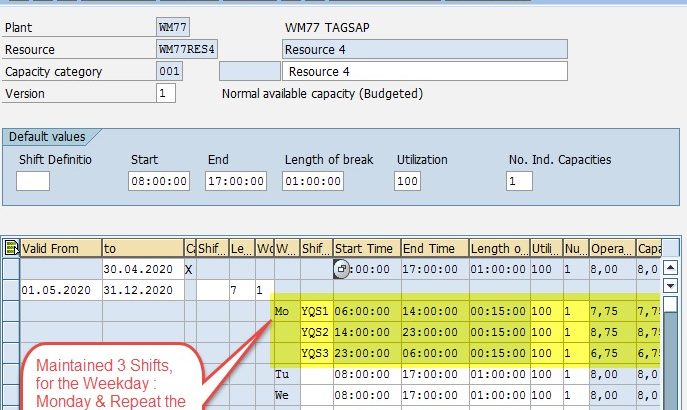Click the default End field showing 17:00:00
Image resolution: width=687 pixels, height=410 pixels.
pos(236,181)
